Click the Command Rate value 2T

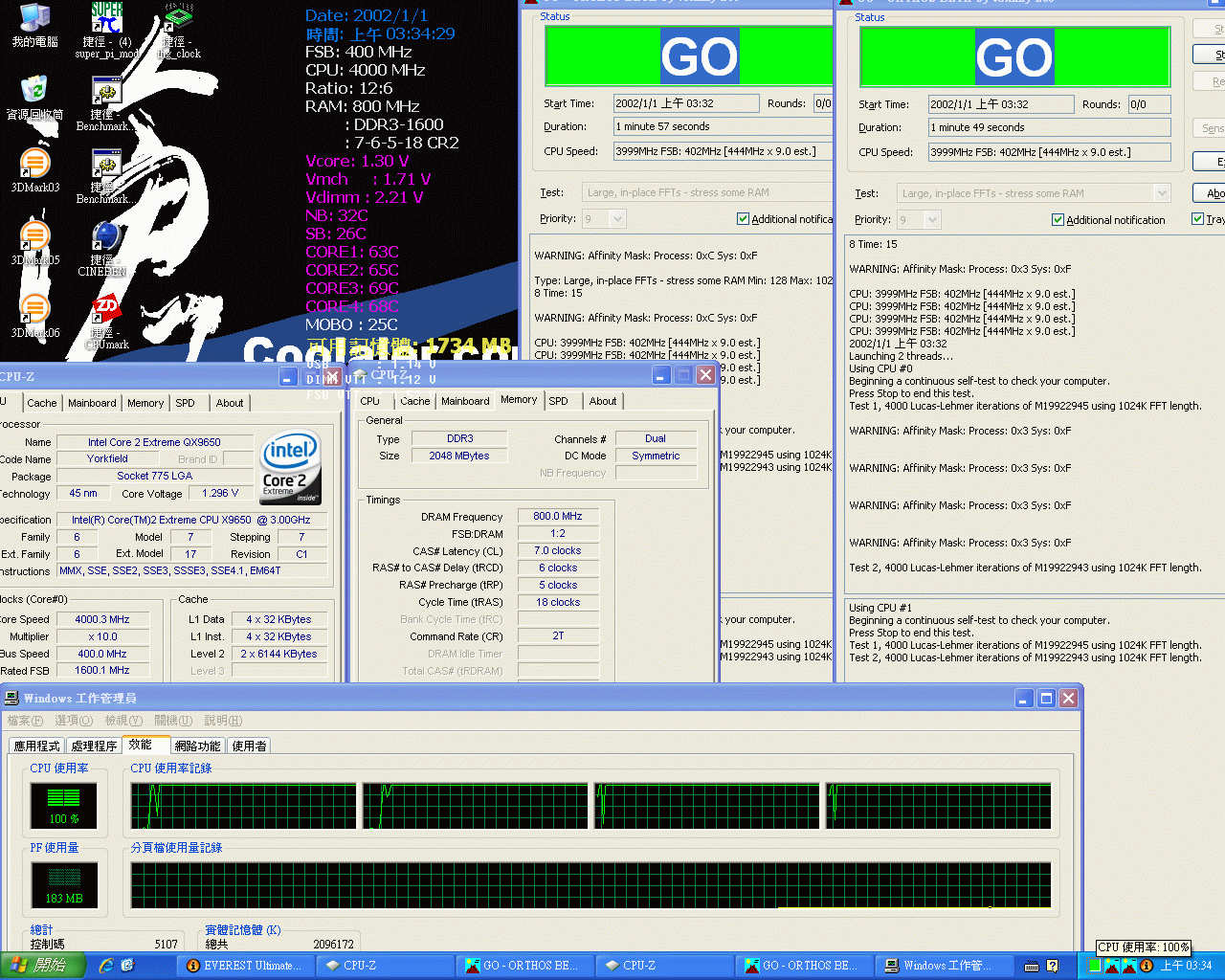(x=558, y=636)
